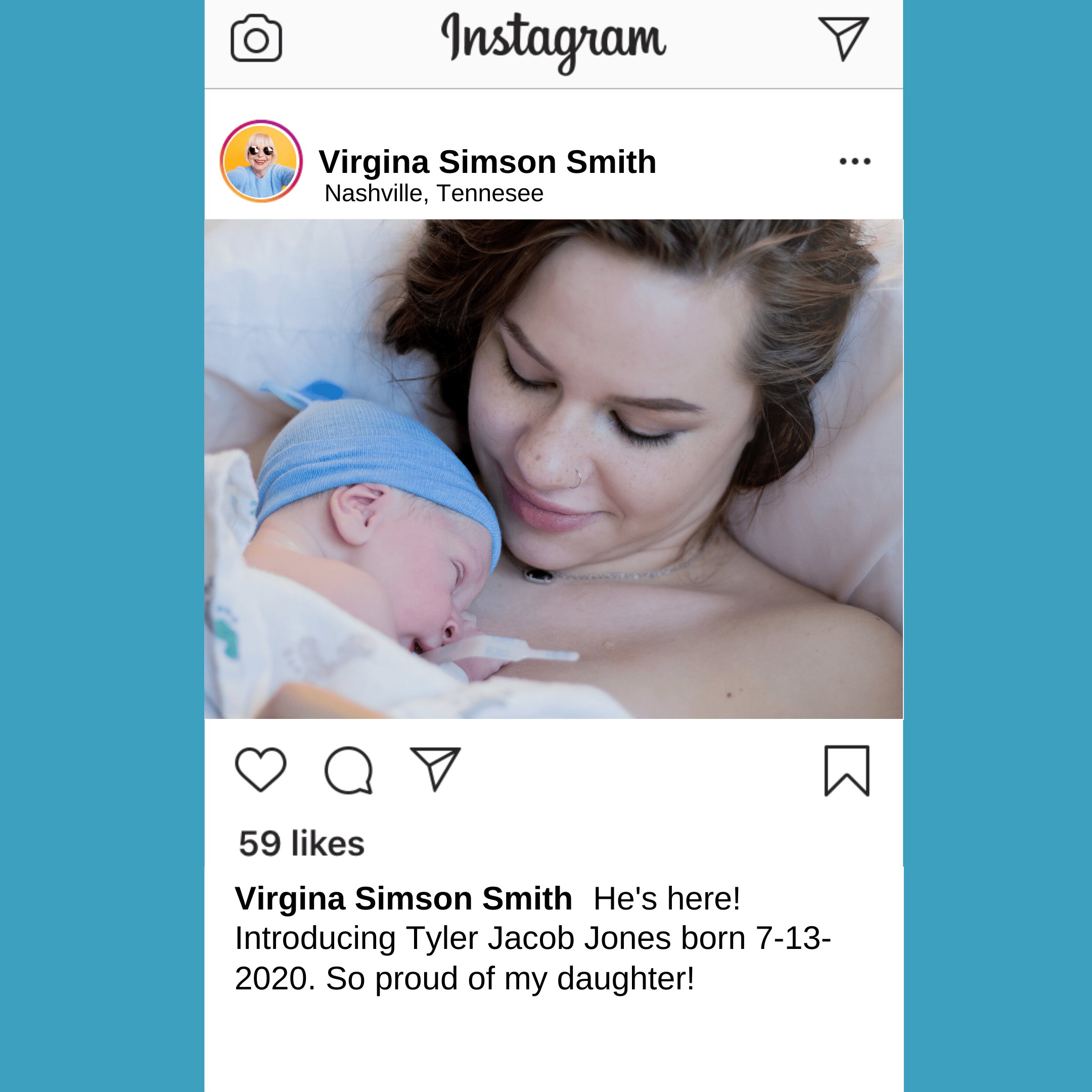View the 59 likes list

coord(302,843)
